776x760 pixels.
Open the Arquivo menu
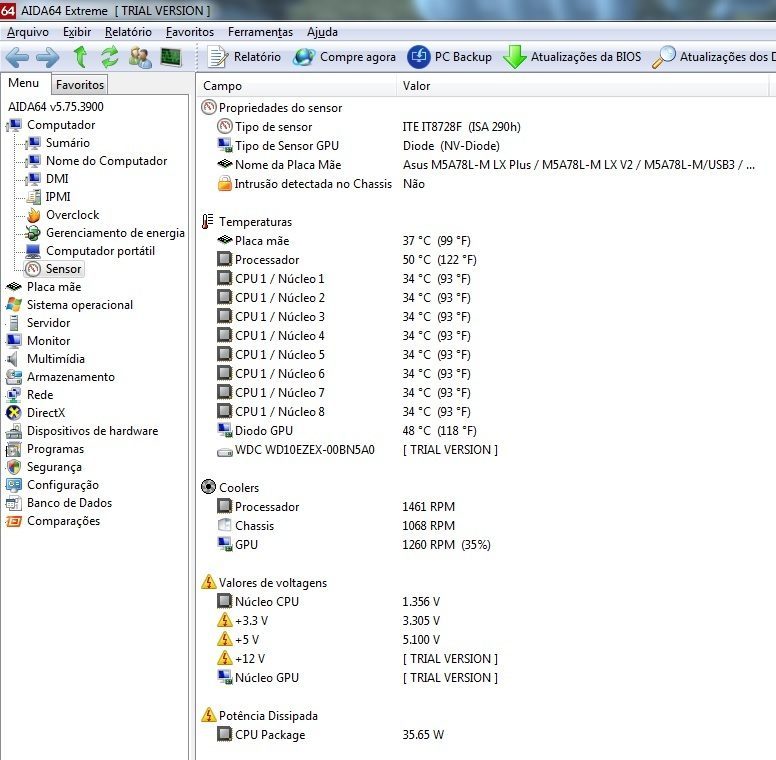(28, 32)
